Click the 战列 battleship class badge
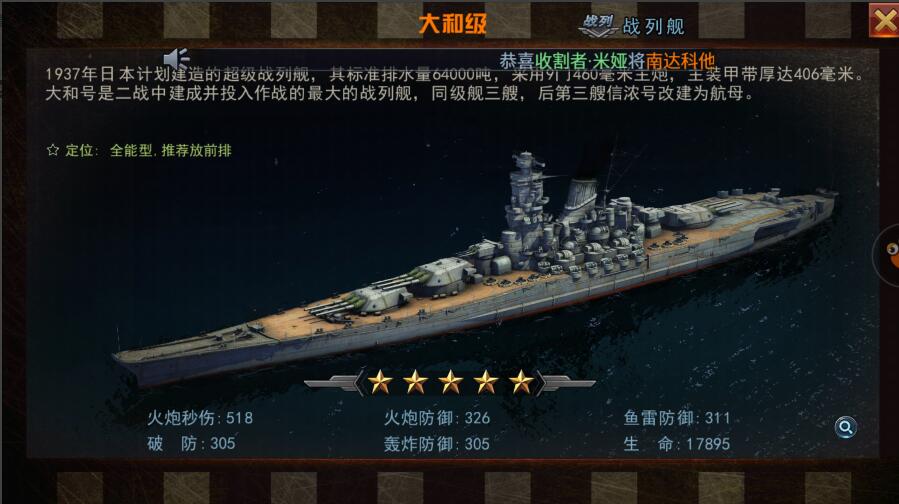This screenshot has height=504, width=899. pos(598,25)
